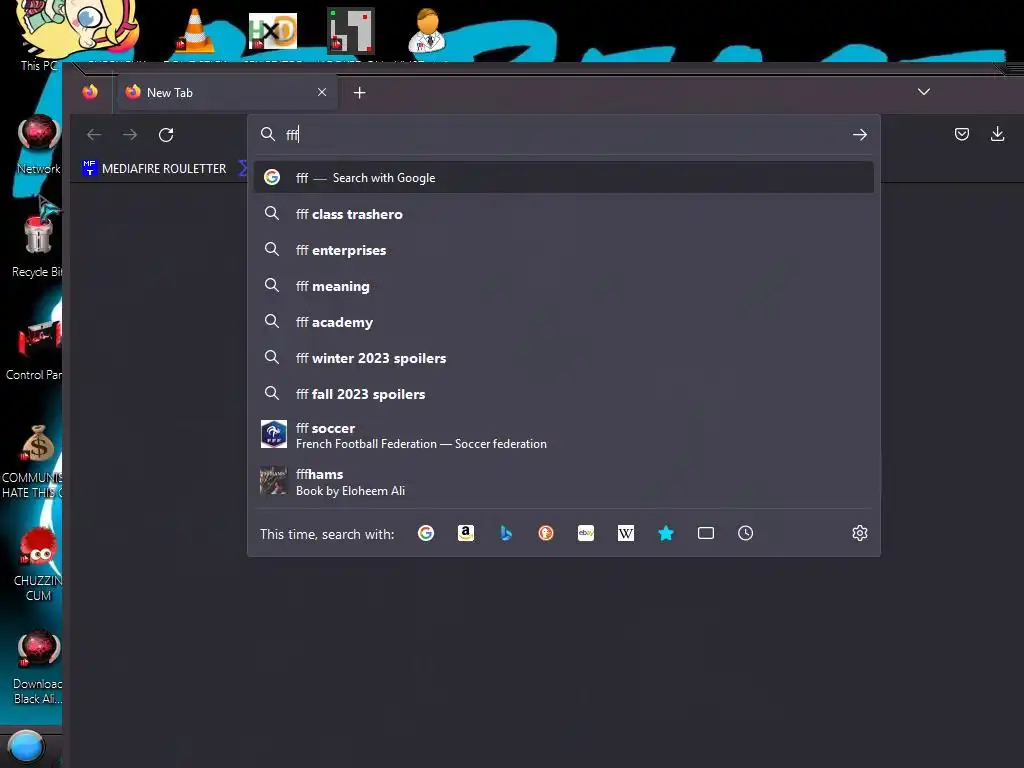The width and height of the screenshot is (1024, 768).
Task: Close the New Tab tab
Action: (322, 92)
